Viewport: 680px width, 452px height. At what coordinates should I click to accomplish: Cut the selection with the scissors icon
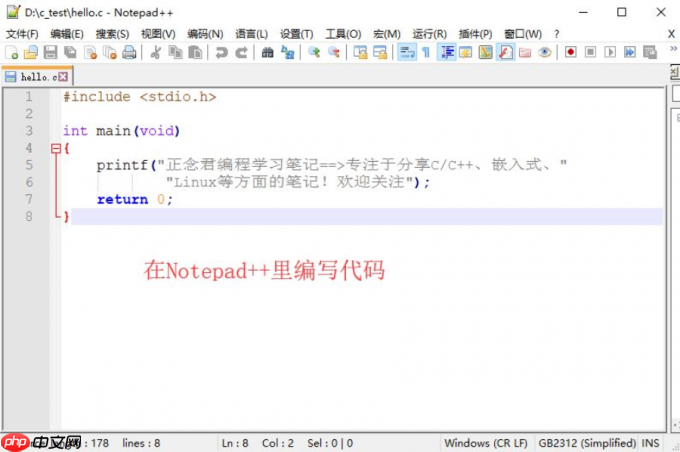click(x=155, y=52)
